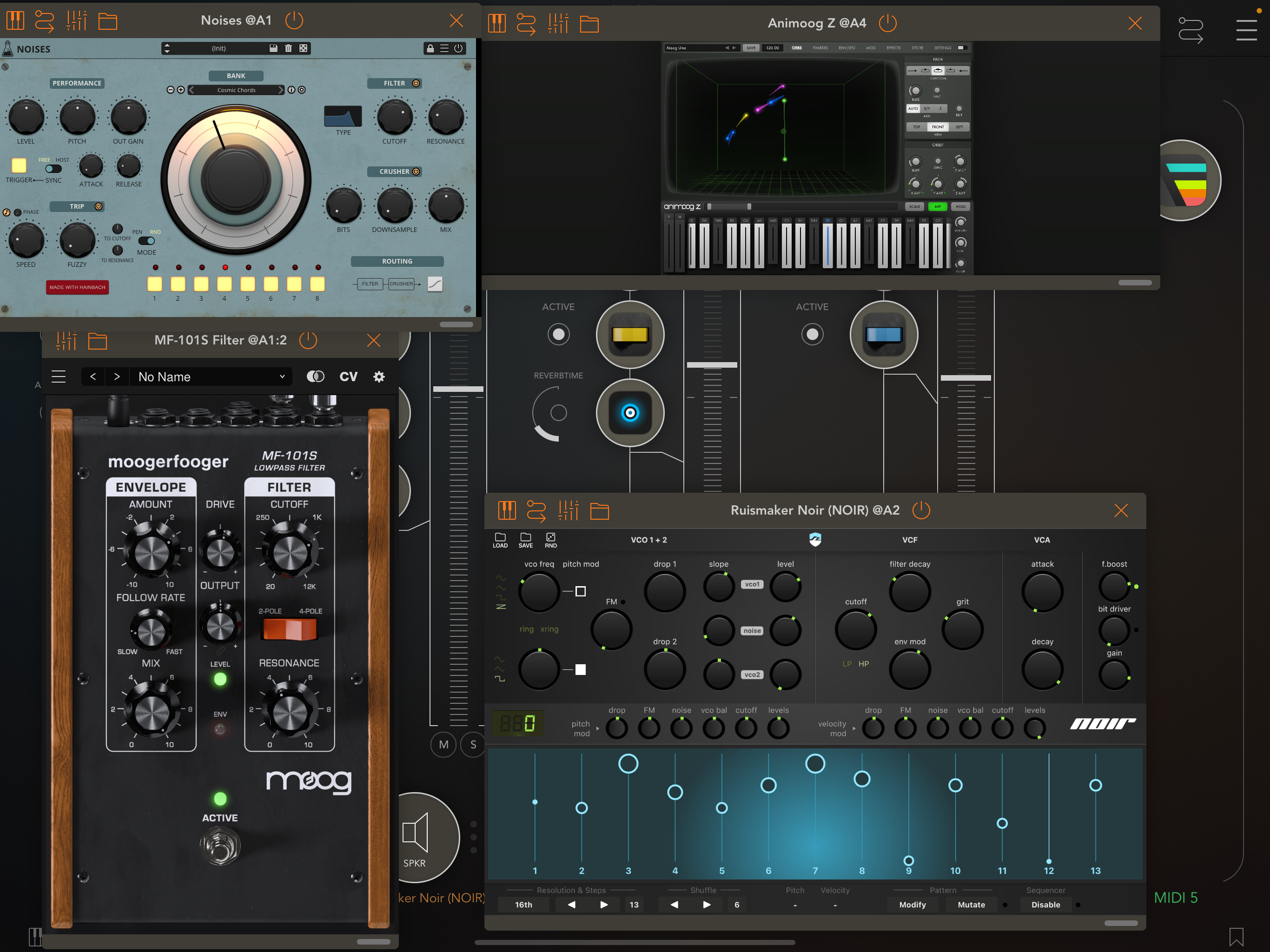
Task: Go to next MF-101S preset
Action: point(117,377)
